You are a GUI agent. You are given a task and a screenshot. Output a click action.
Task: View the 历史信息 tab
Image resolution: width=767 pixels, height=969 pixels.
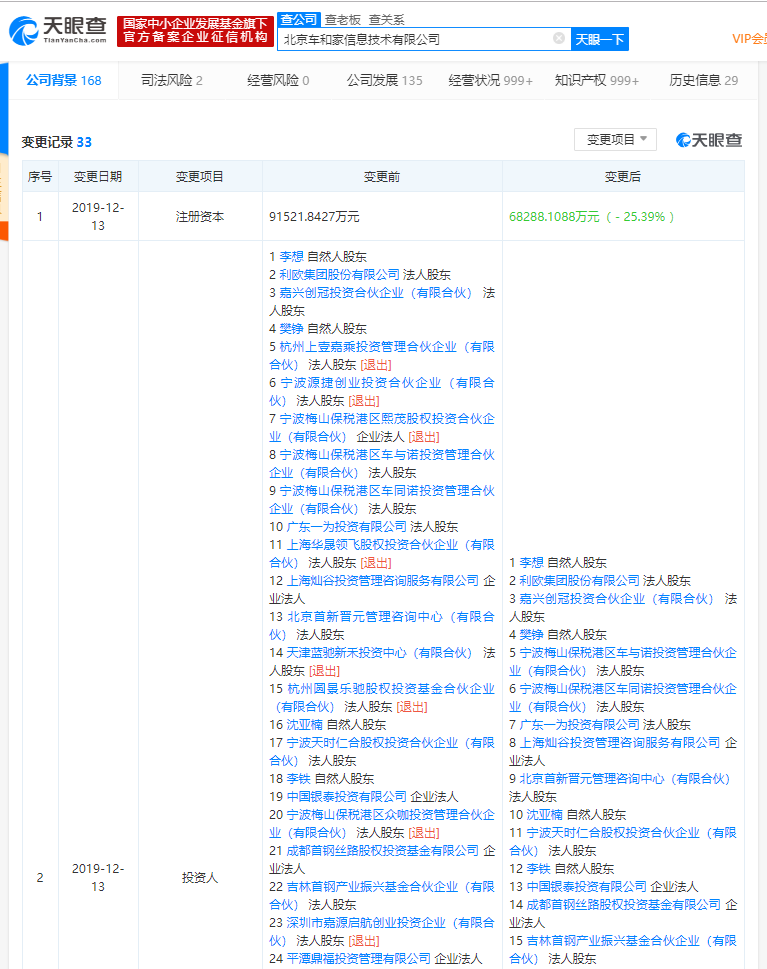(703, 80)
